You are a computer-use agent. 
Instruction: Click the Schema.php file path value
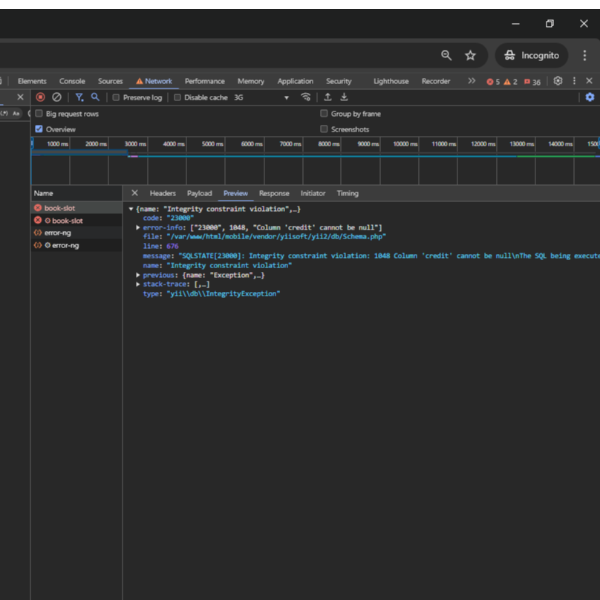[x=276, y=236]
